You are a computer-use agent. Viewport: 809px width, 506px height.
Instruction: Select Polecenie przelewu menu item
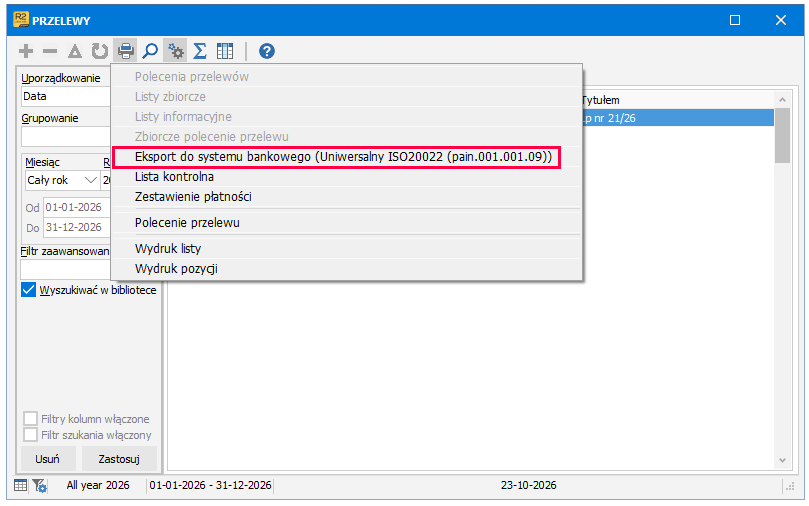pyautogui.click(x=347, y=223)
